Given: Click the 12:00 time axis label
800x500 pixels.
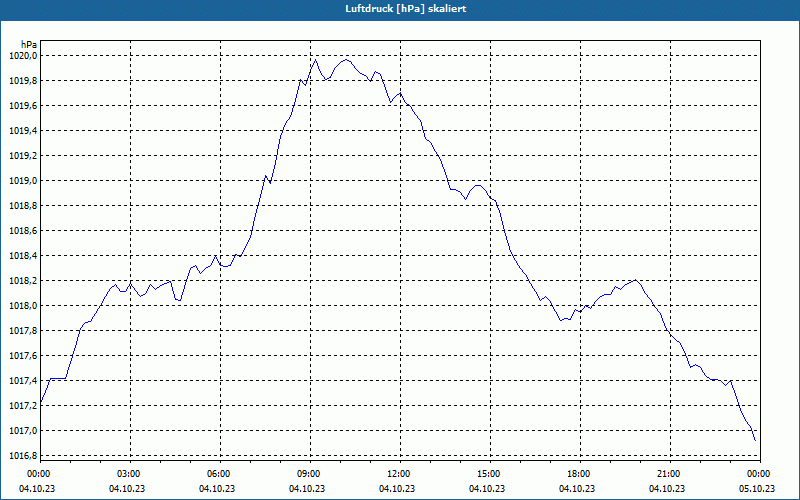Looking at the screenshot, I should click(x=400, y=474).
